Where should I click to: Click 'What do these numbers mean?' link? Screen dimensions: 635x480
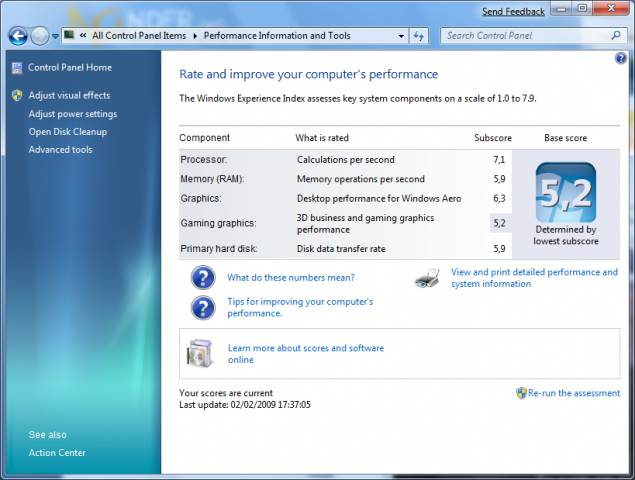pos(291,278)
